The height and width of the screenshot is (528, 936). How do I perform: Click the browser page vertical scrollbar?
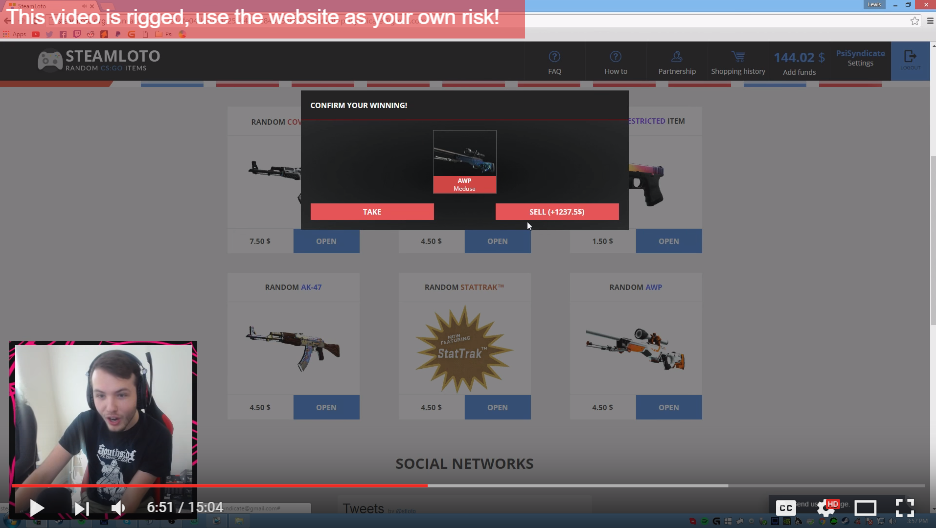tap(932, 239)
